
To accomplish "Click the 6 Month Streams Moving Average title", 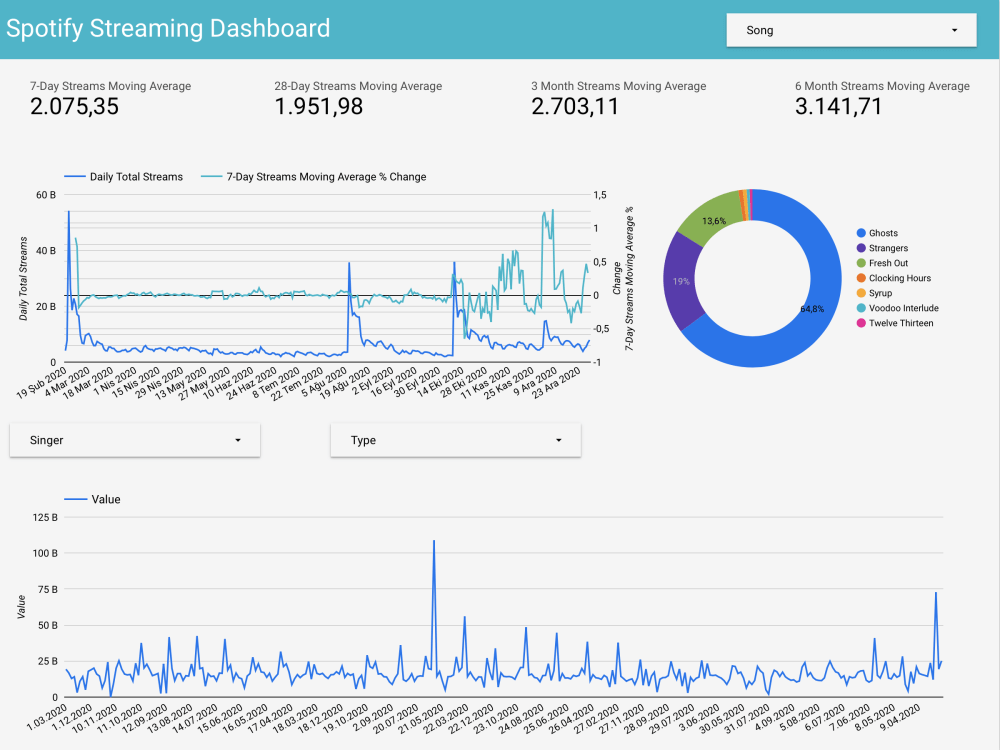I will tap(882, 86).
